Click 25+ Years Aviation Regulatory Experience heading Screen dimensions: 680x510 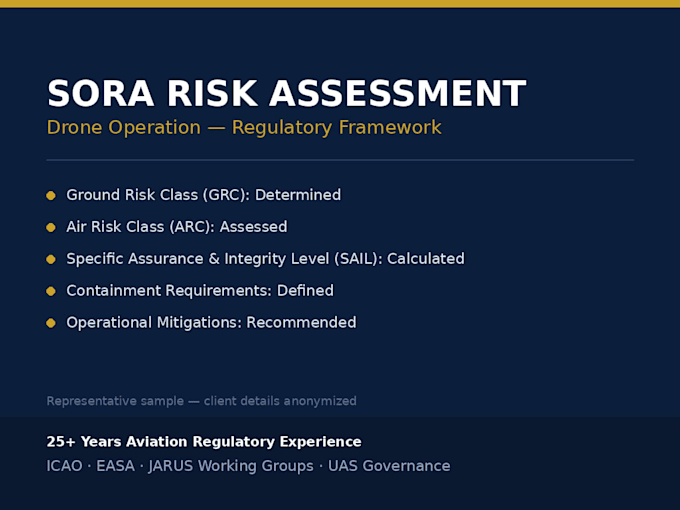pos(204,441)
